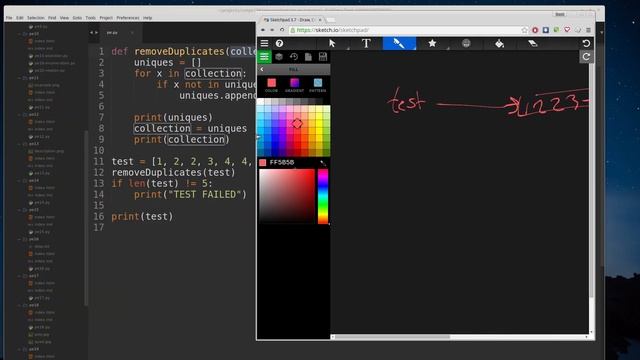Collapse the ex12 folder in sidebar
This screenshot has height=360, width=640.
[20, 115]
